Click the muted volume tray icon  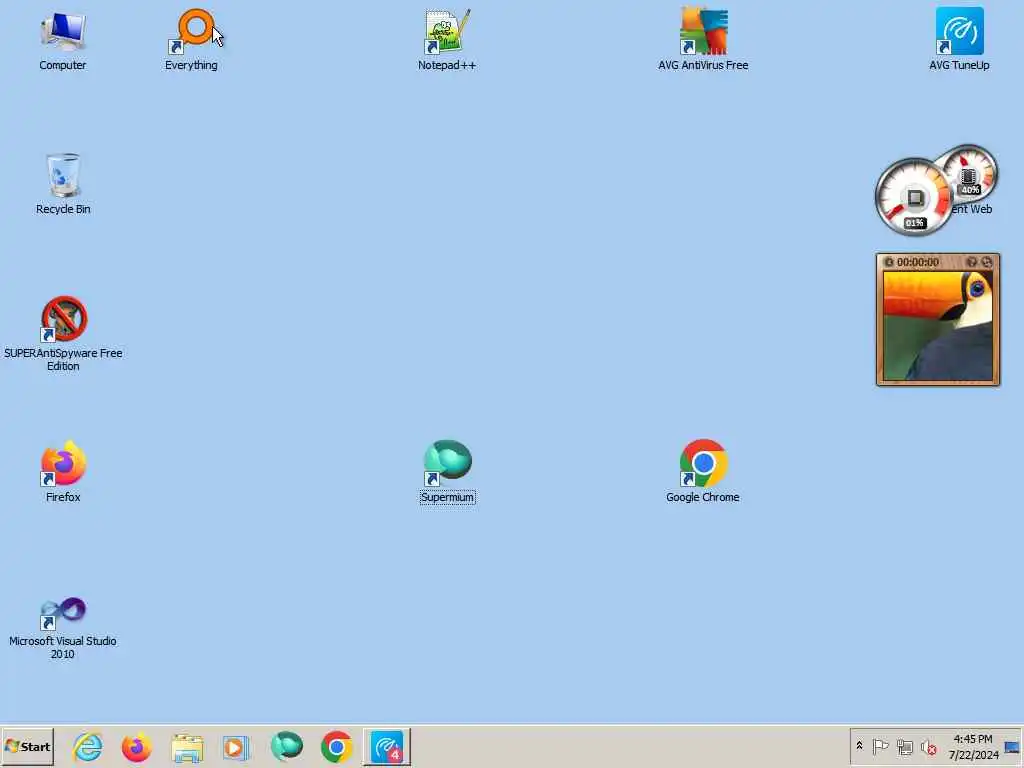coord(928,746)
